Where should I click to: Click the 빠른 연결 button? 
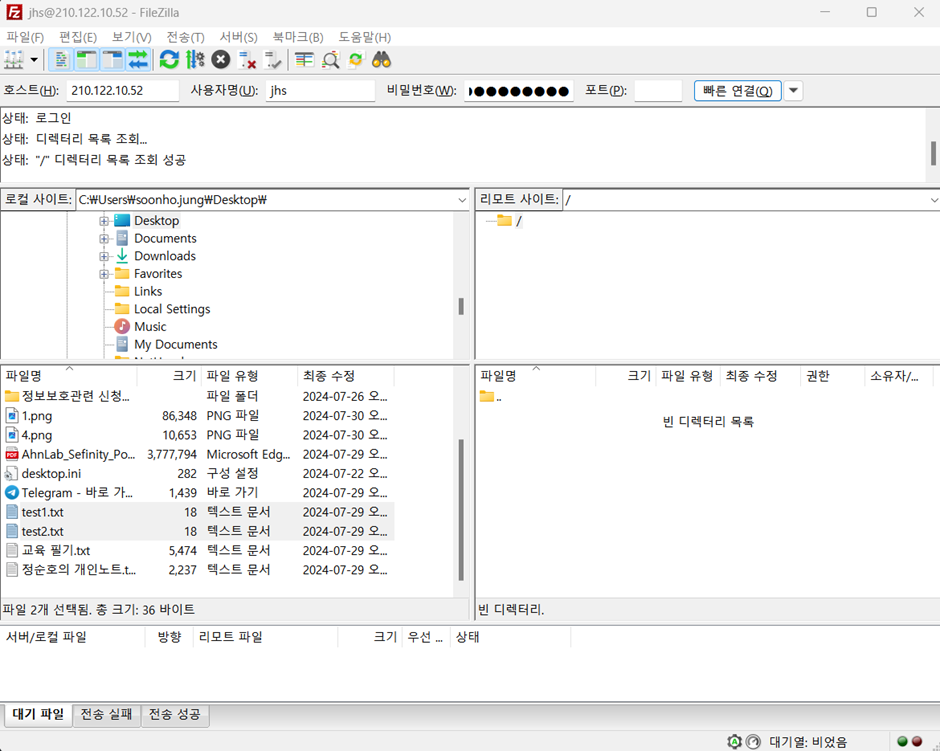(738, 91)
